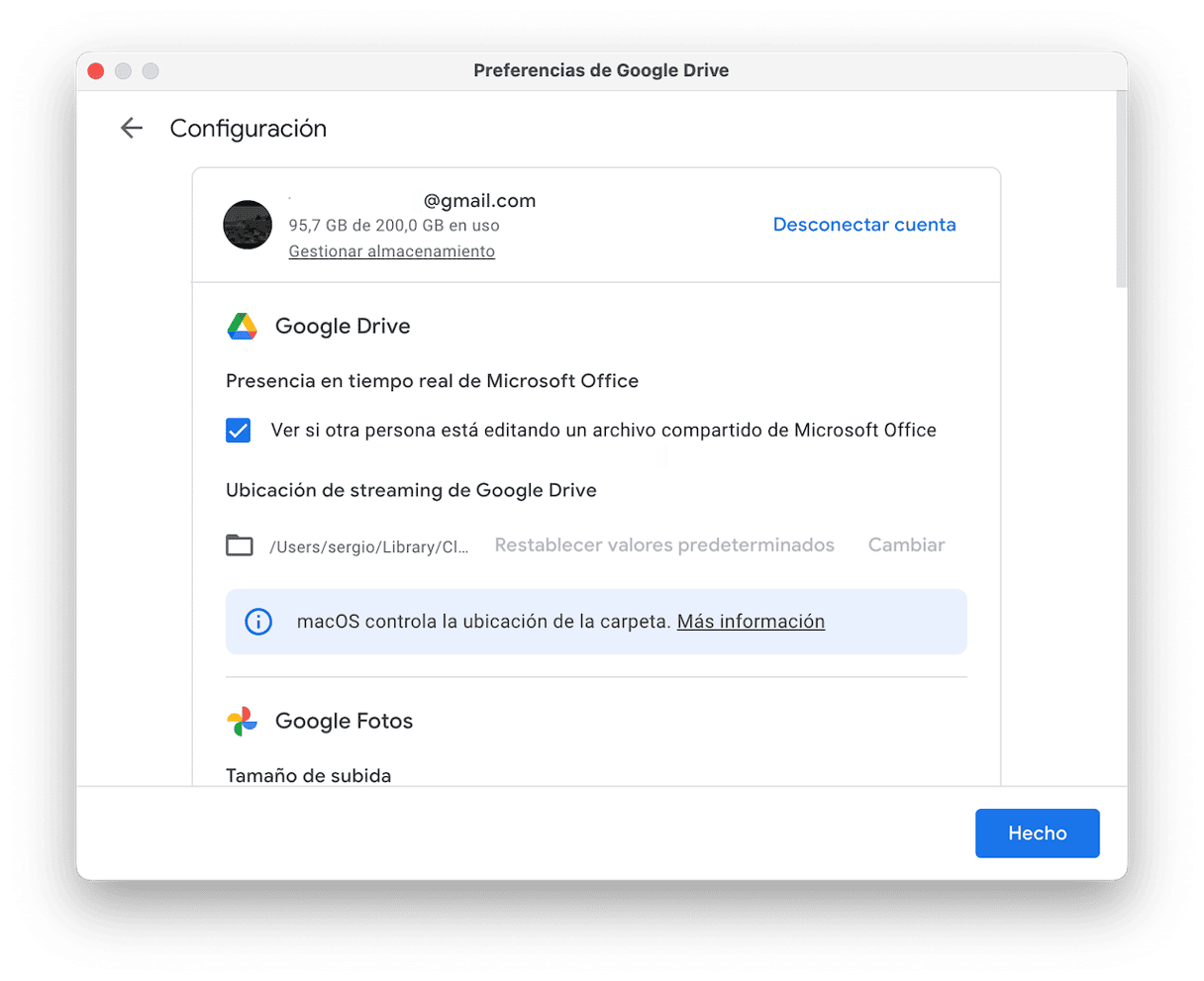Uncheck the Microsoft Office real-time presence checkbox

click(x=239, y=431)
